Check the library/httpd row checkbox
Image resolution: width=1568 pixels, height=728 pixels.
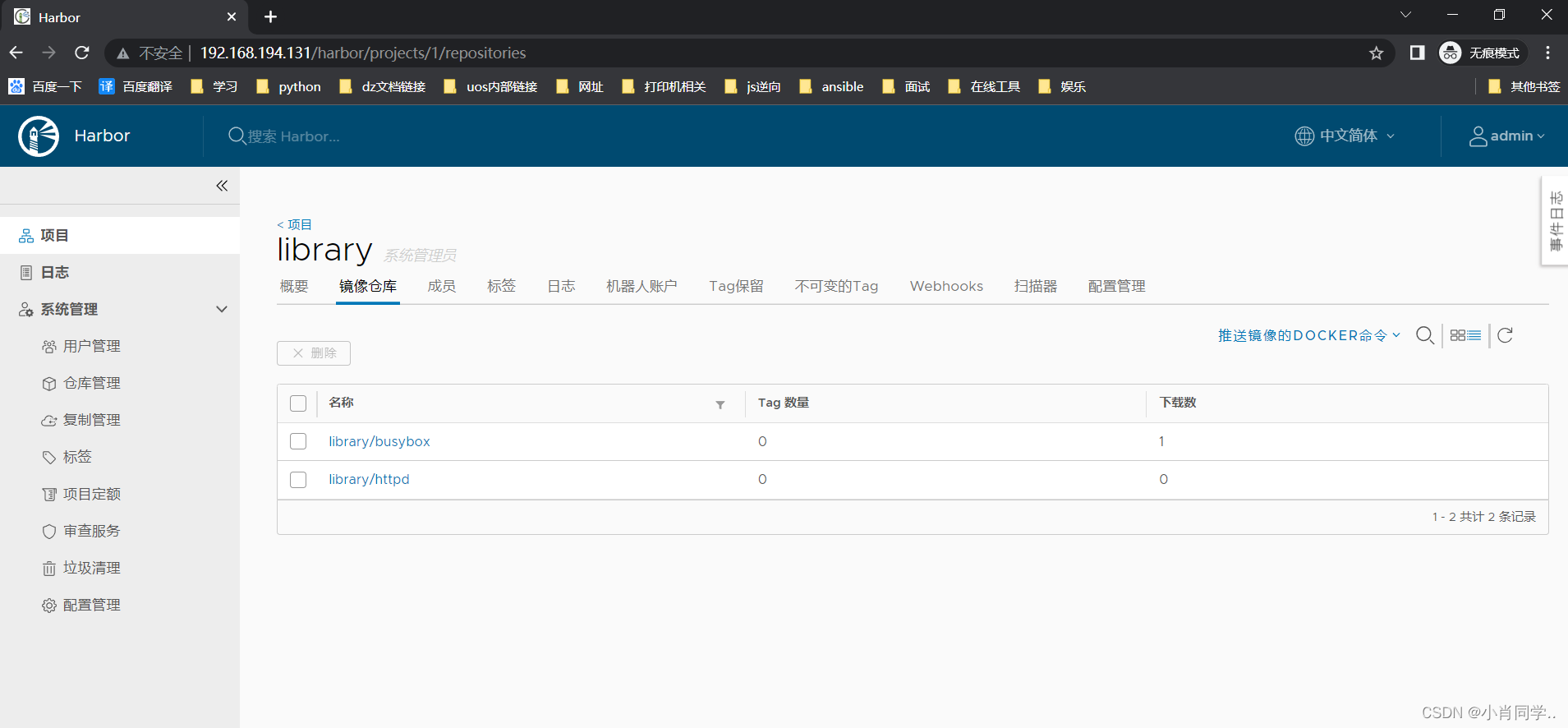(x=298, y=479)
